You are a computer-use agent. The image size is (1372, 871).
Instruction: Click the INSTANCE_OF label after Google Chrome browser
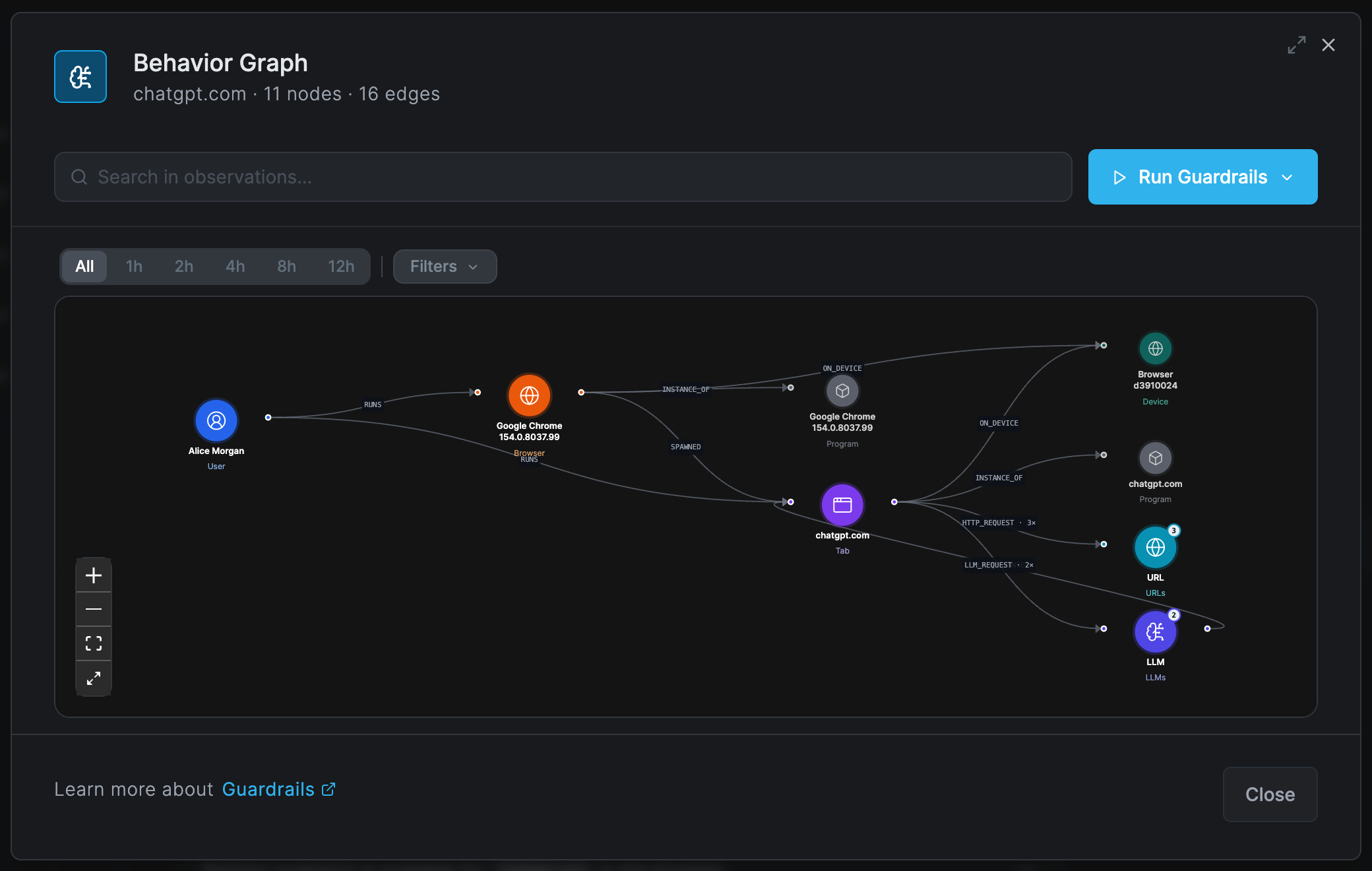point(686,389)
